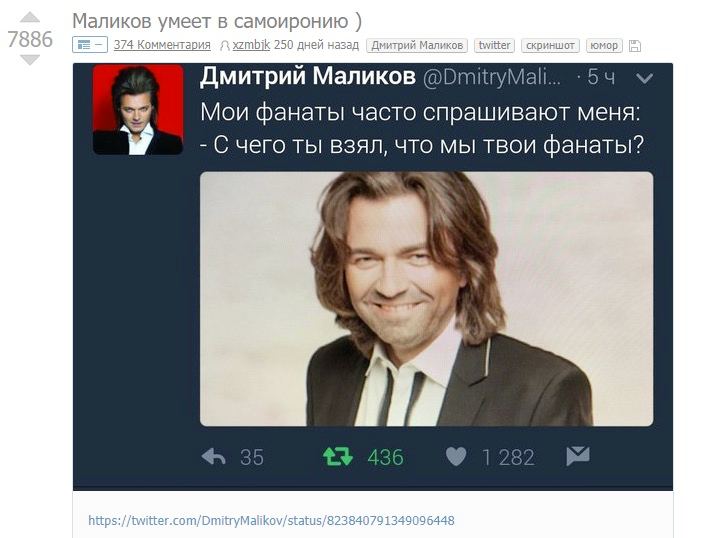Collapse the post with the view toggle
The width and height of the screenshot is (723, 538).
point(90,45)
